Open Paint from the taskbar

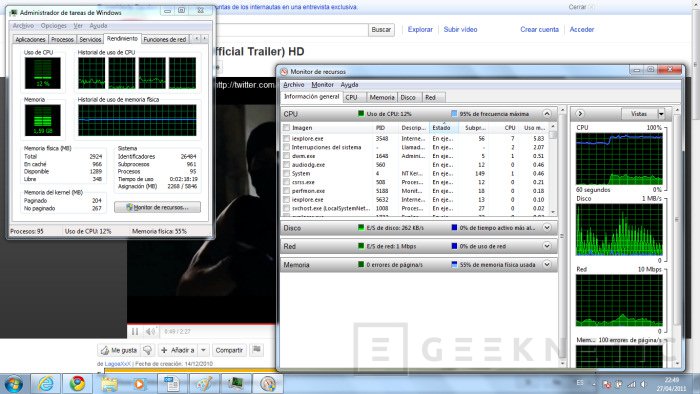pyautogui.click(x=204, y=384)
